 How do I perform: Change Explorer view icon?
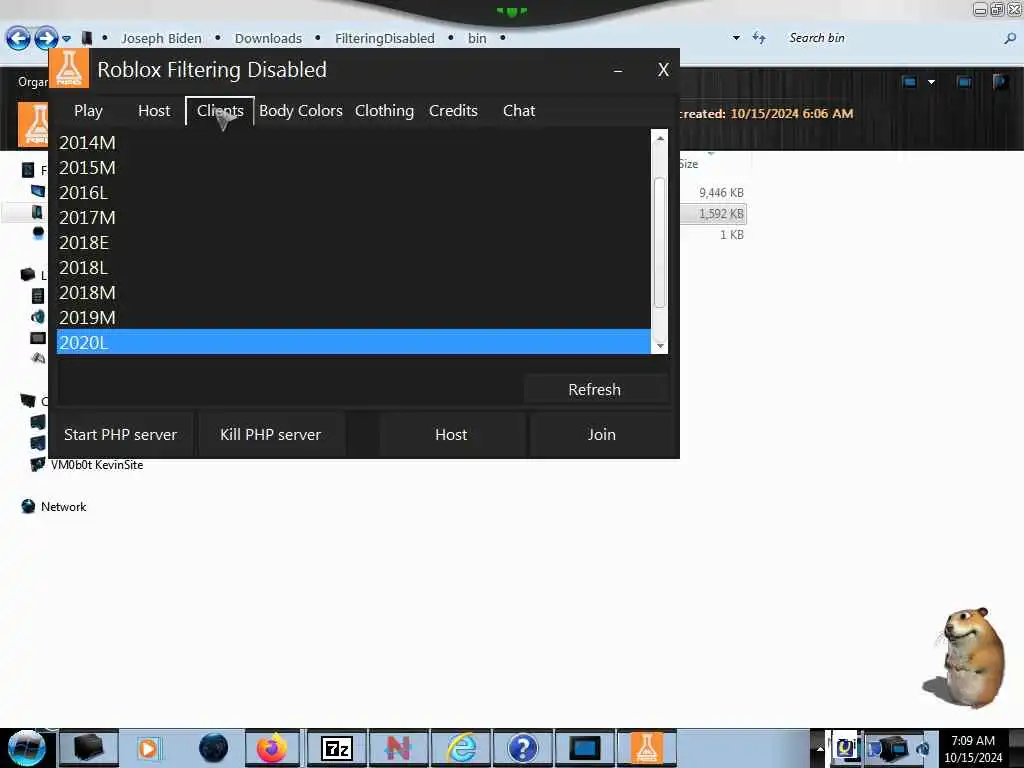point(910,82)
